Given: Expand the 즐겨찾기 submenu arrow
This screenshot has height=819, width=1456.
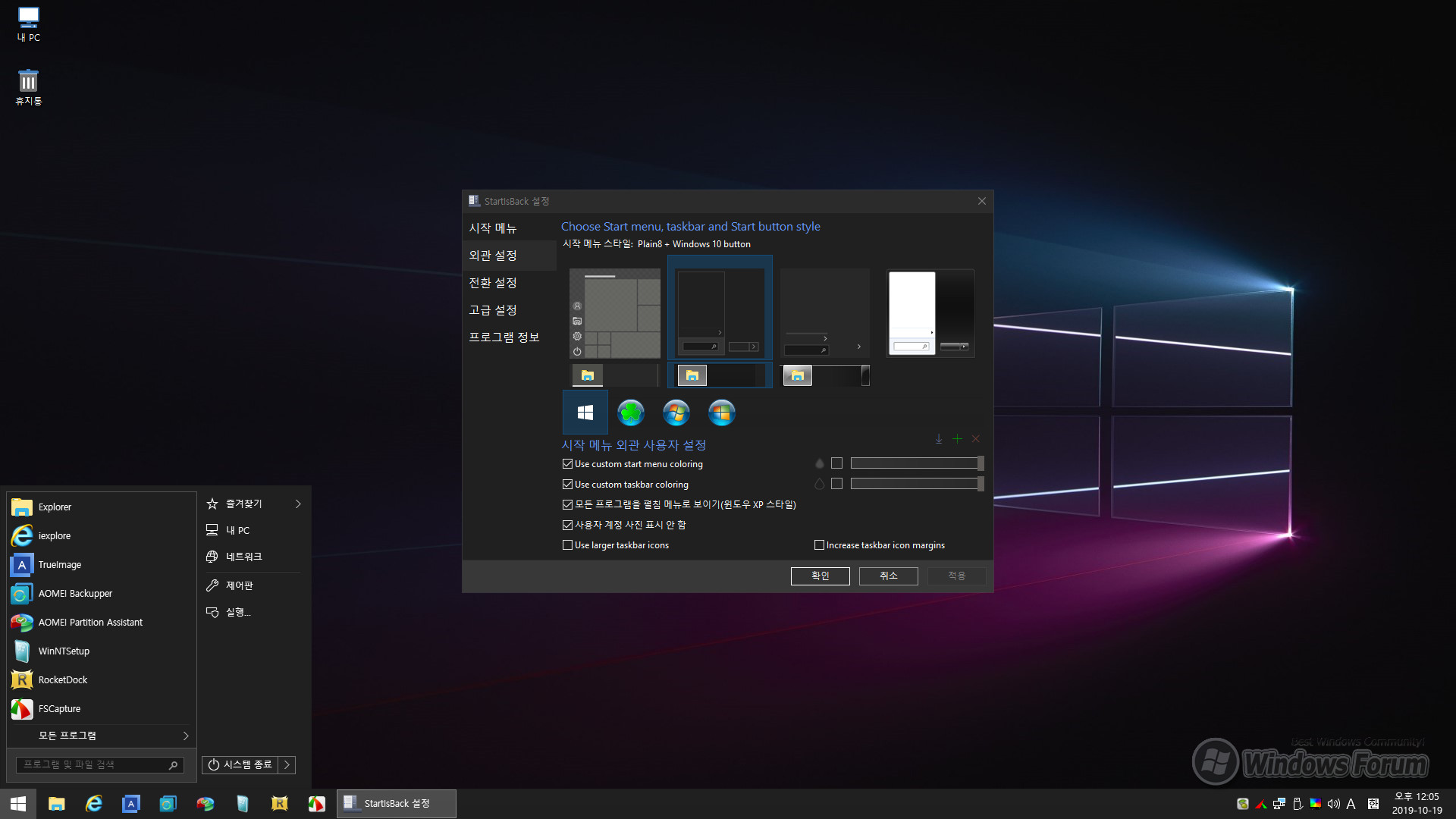Looking at the screenshot, I should pos(298,504).
